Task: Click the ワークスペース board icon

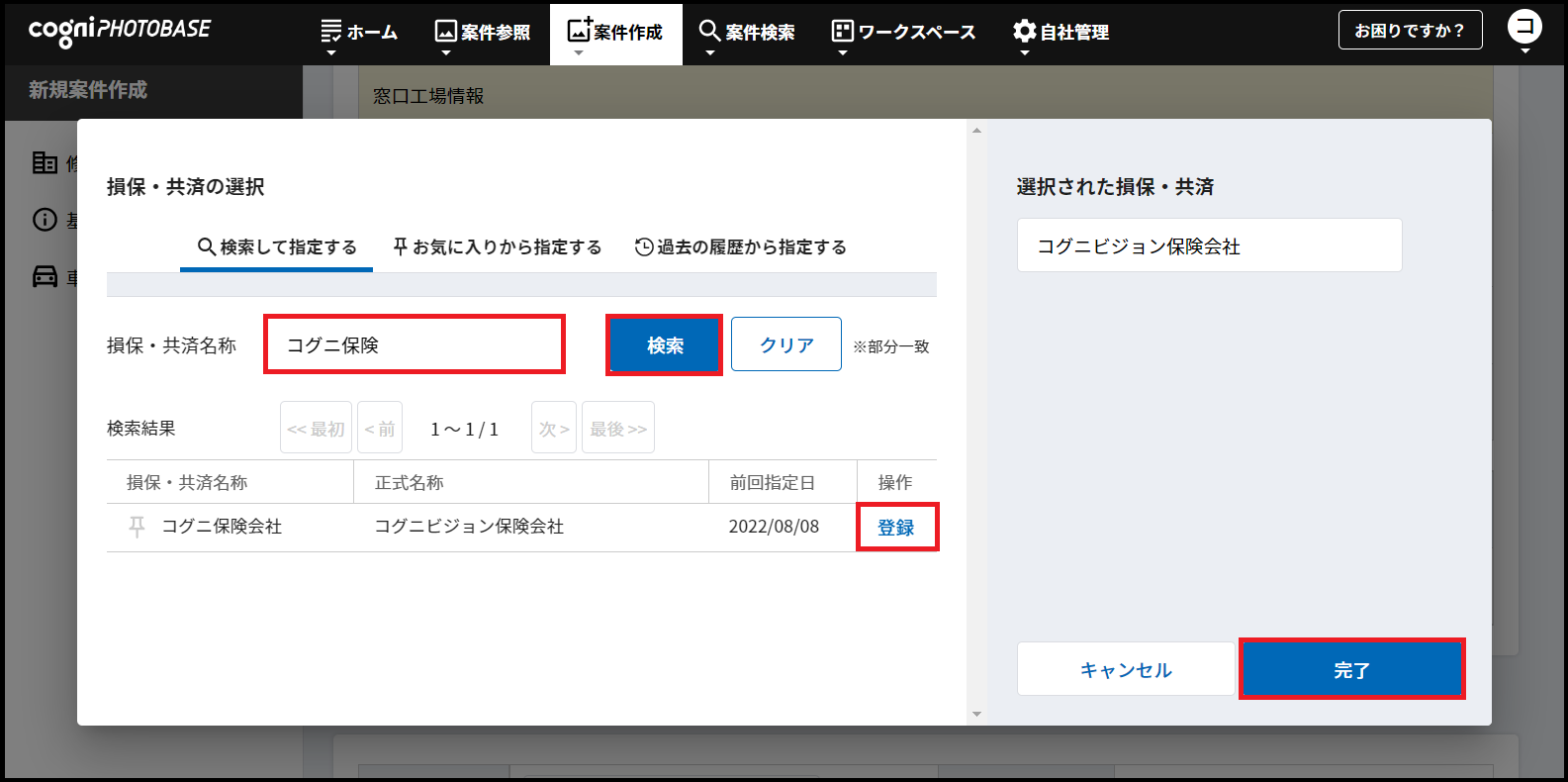Action: coord(842,31)
